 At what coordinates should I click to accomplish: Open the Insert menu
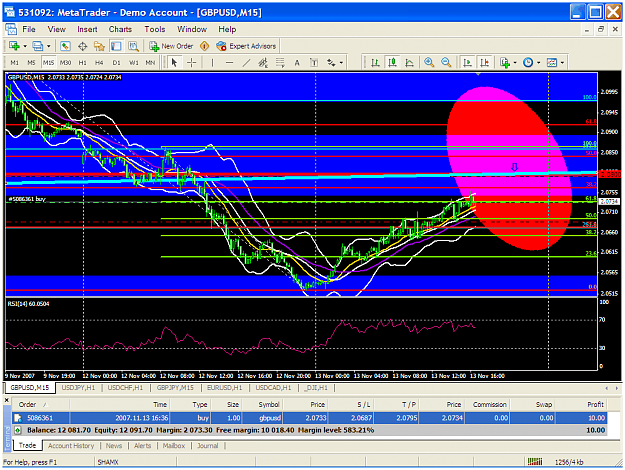[87, 29]
